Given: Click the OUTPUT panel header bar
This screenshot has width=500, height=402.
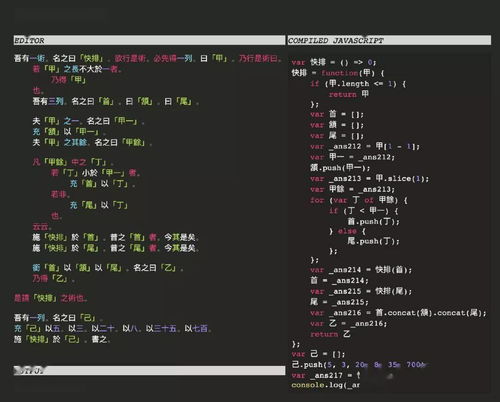Looking at the screenshot, I should tap(149, 370).
